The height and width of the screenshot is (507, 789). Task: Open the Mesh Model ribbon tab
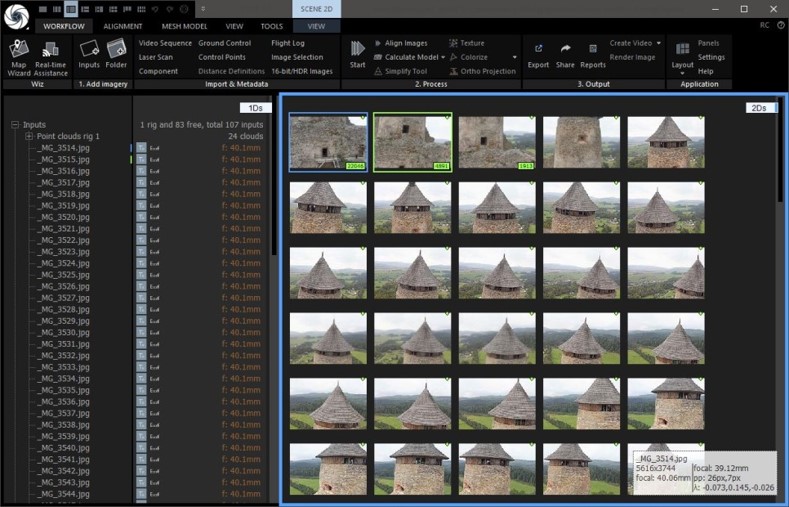coord(184,26)
